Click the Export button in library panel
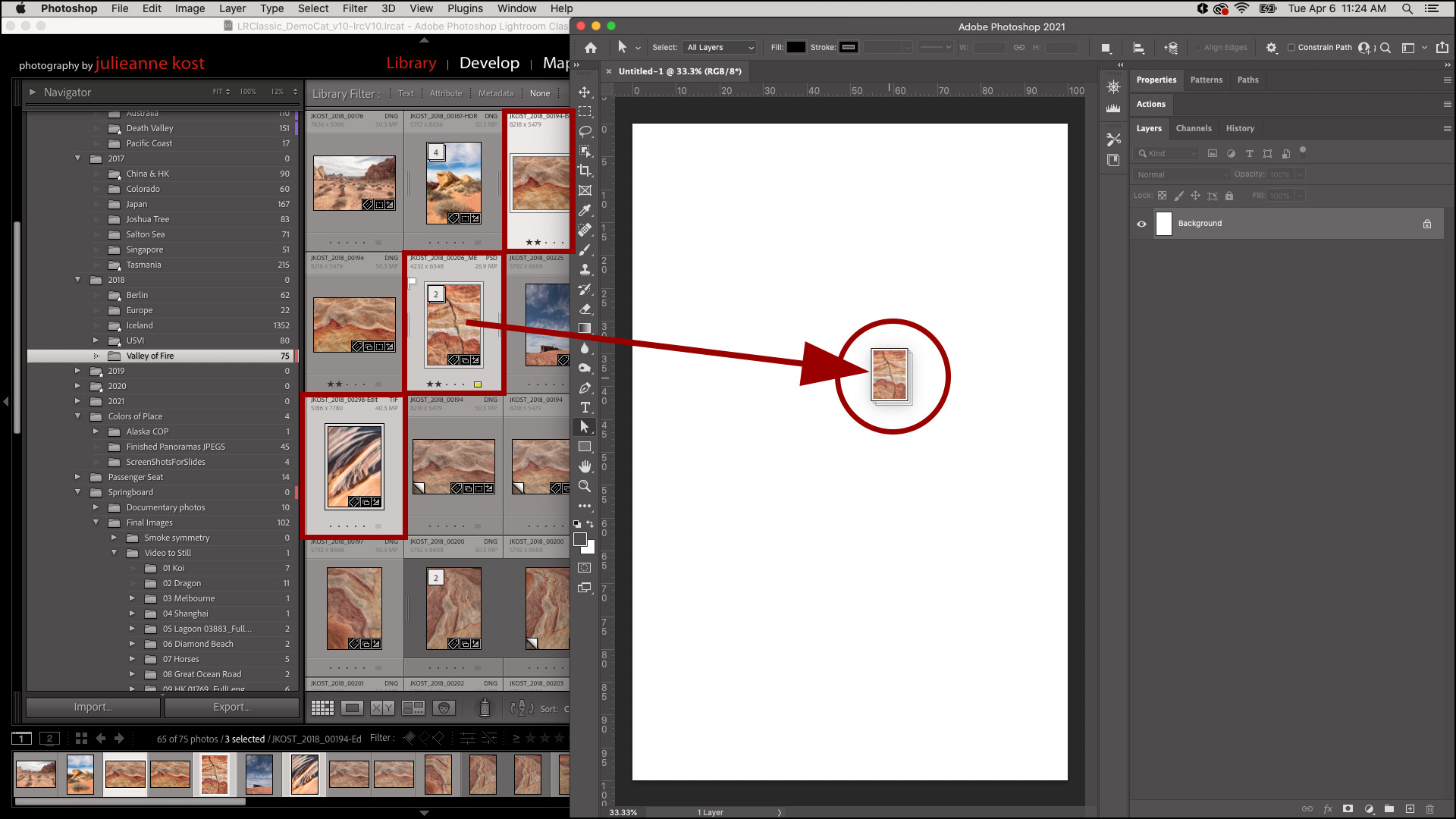 [230, 707]
